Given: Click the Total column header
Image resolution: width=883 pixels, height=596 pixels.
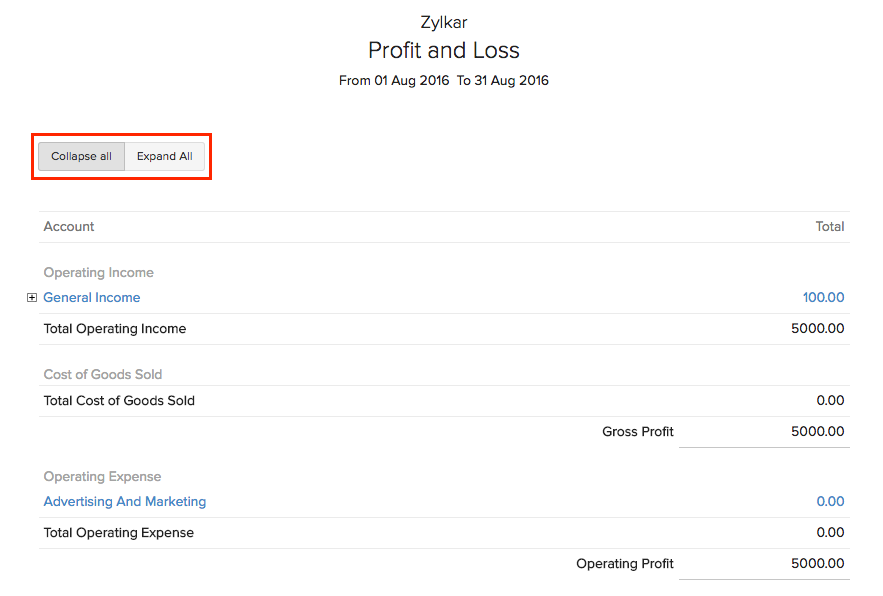Looking at the screenshot, I should 830,227.
